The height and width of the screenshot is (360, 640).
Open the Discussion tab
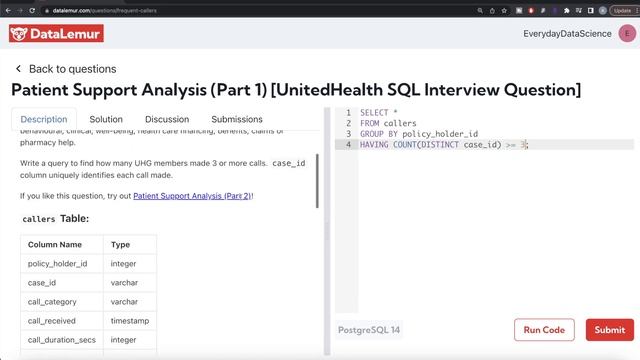[167, 119]
